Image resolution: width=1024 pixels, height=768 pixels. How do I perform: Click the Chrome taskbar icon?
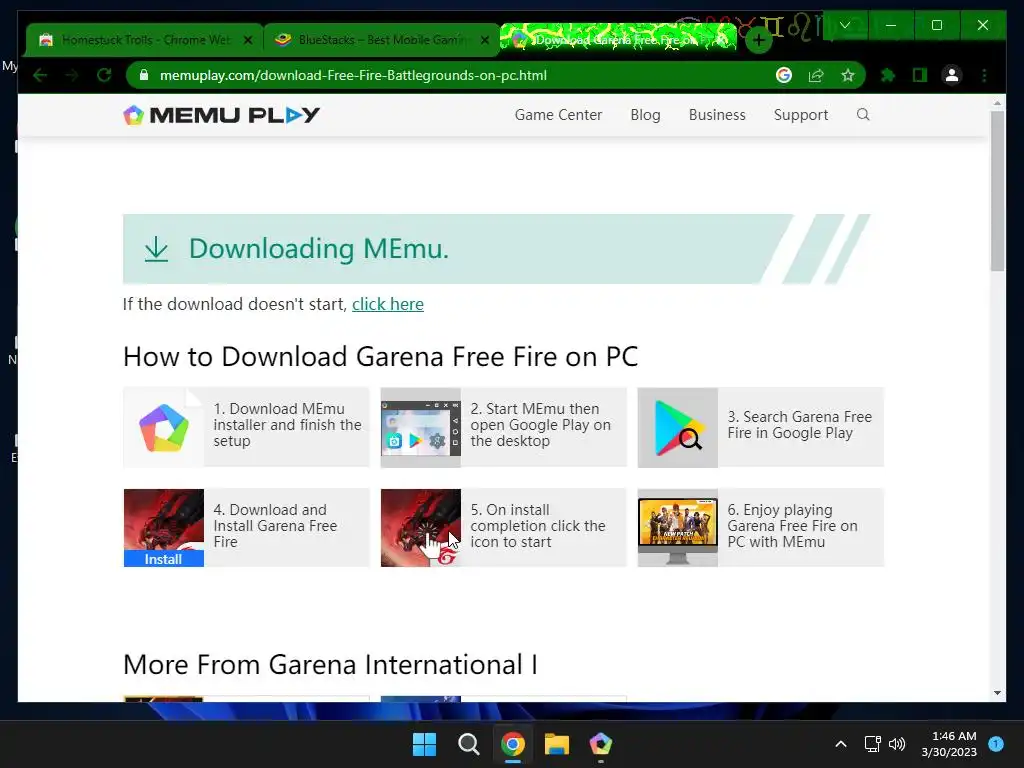pyautogui.click(x=513, y=744)
